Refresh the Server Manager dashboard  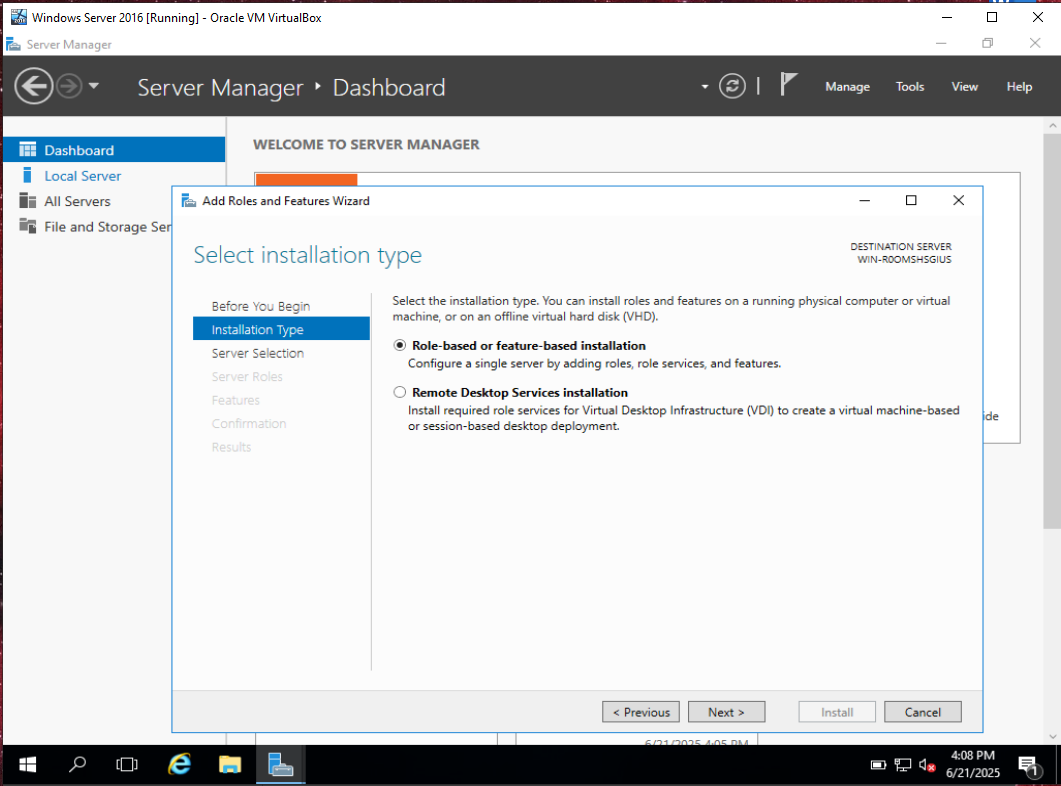732,87
